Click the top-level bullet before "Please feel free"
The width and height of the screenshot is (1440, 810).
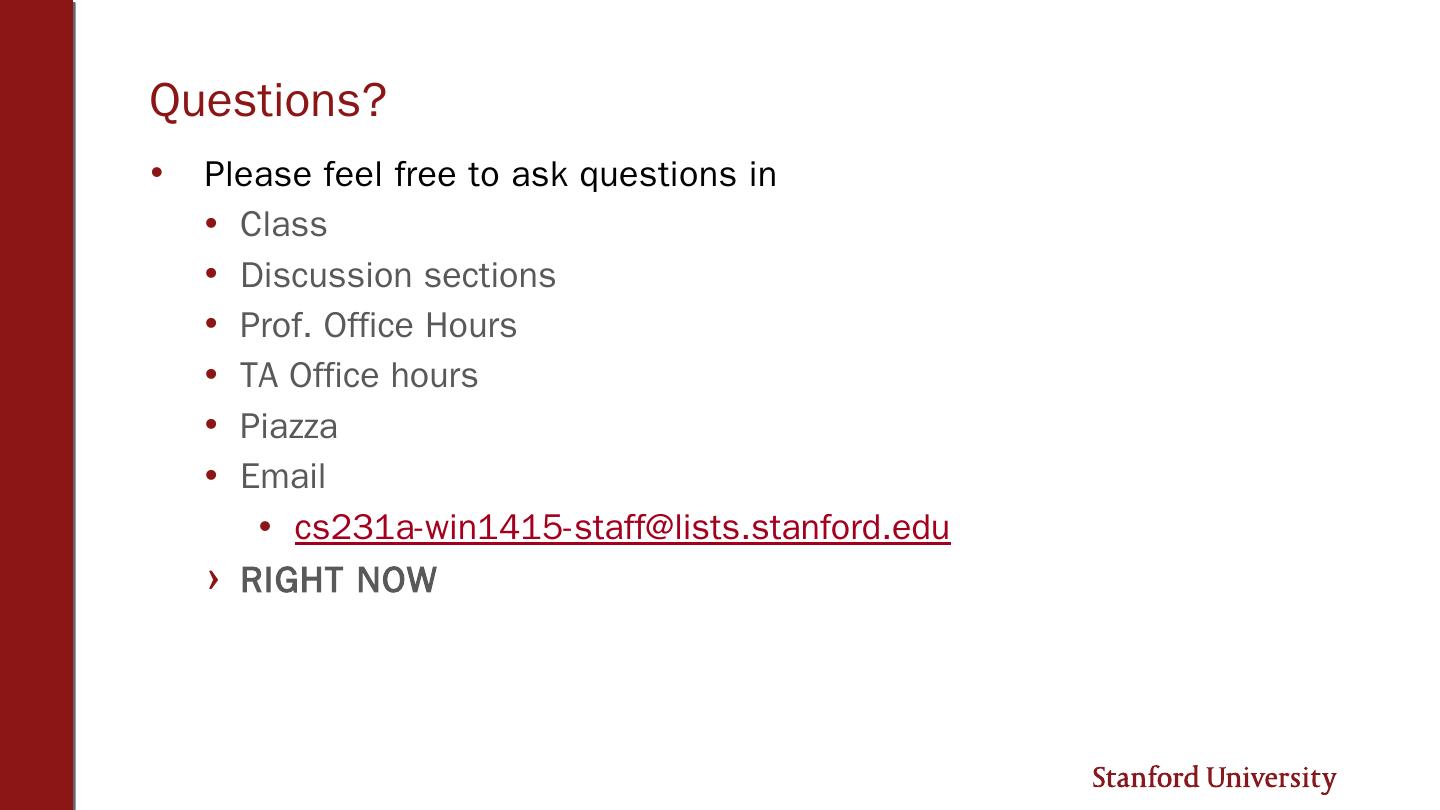tap(157, 172)
